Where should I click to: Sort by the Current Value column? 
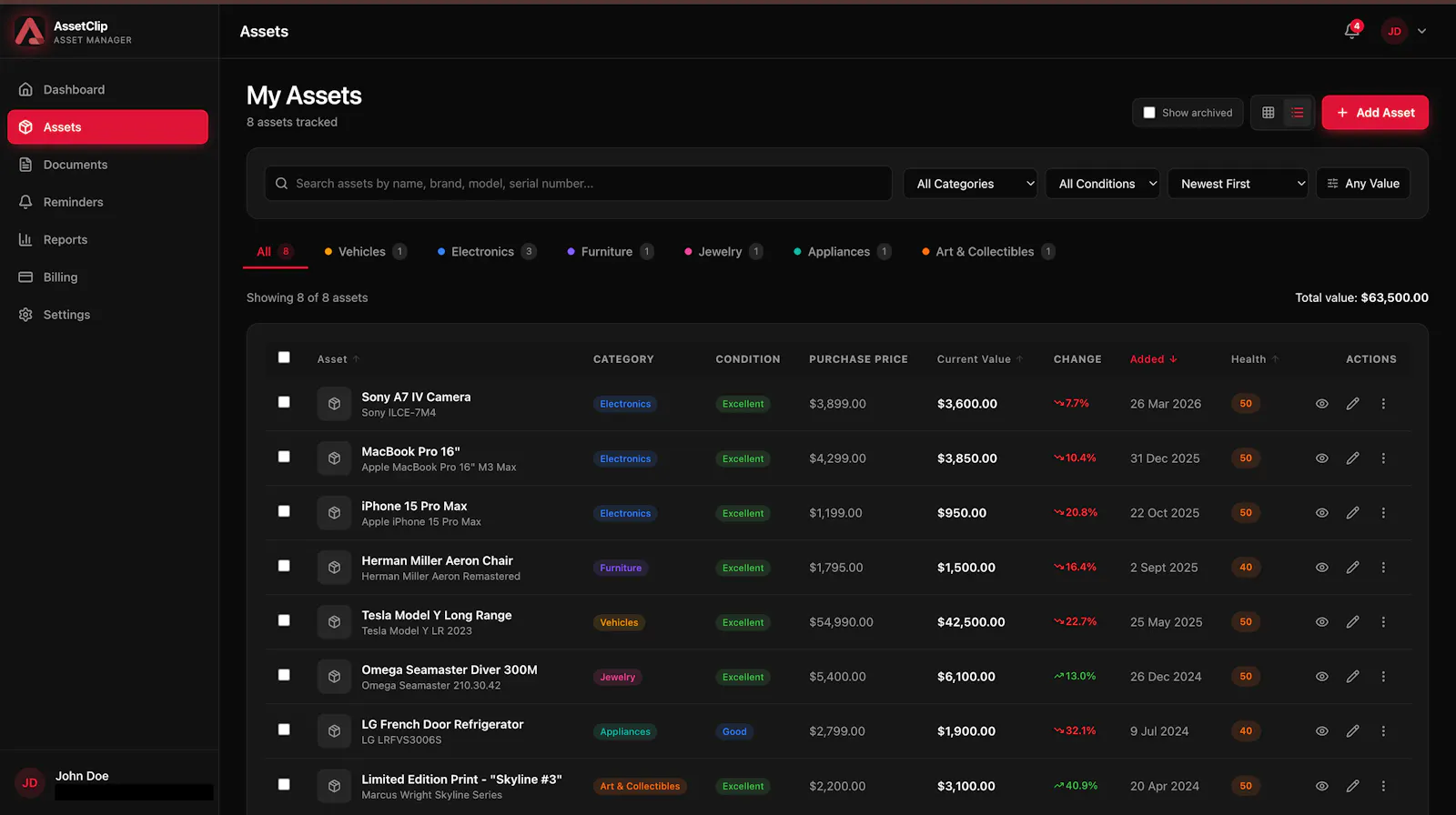[980, 359]
